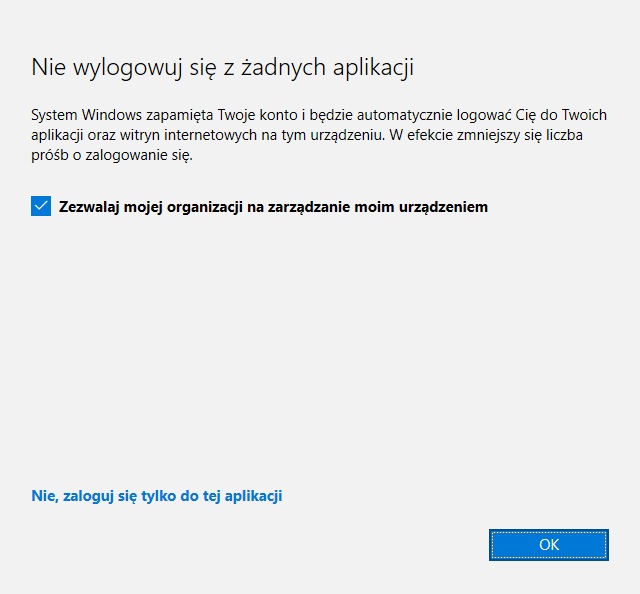Screen dimensions: 640x594
Task: Click the 'System Windows zapamięta' paragraph
Action: point(319,135)
